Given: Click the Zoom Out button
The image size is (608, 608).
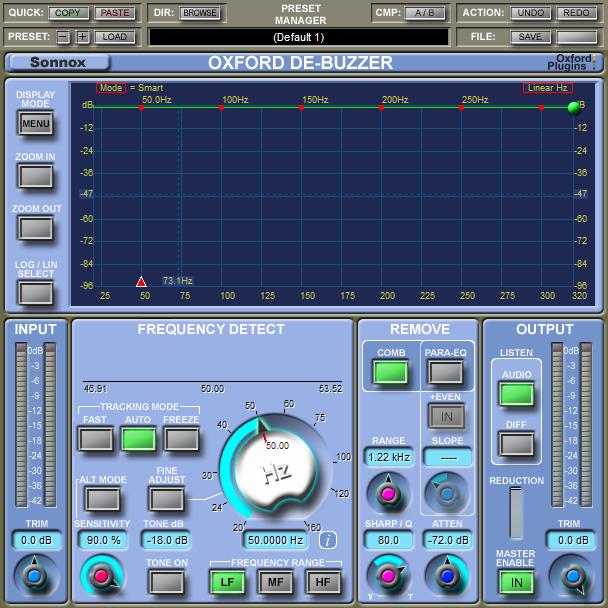Looking at the screenshot, I should [x=36, y=228].
